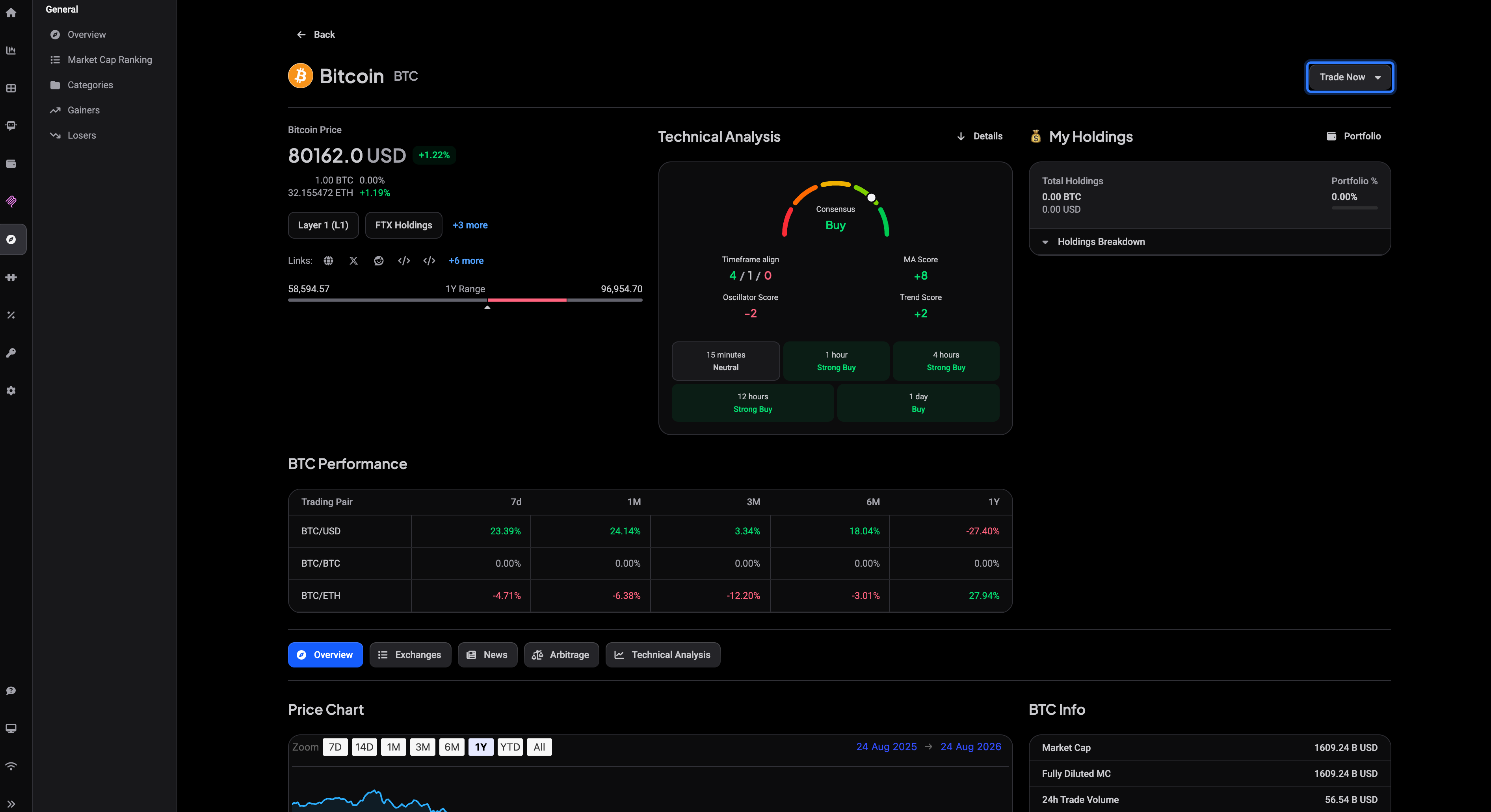Open the X (Twitter) link icon
This screenshot has width=1491, height=812.
click(354, 261)
